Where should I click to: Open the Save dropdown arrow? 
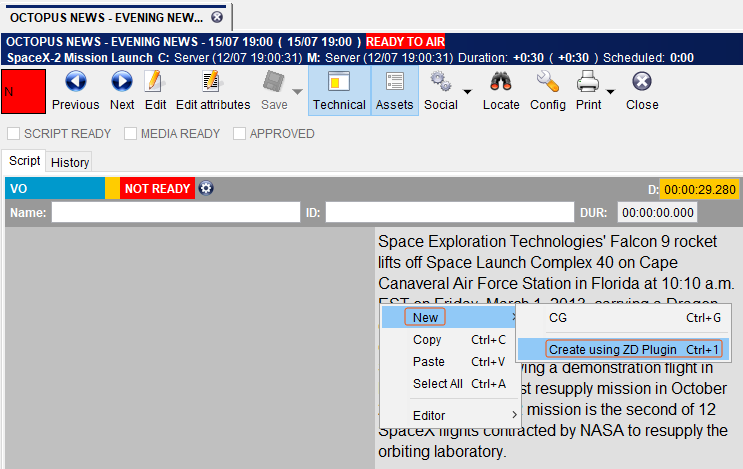click(x=297, y=92)
